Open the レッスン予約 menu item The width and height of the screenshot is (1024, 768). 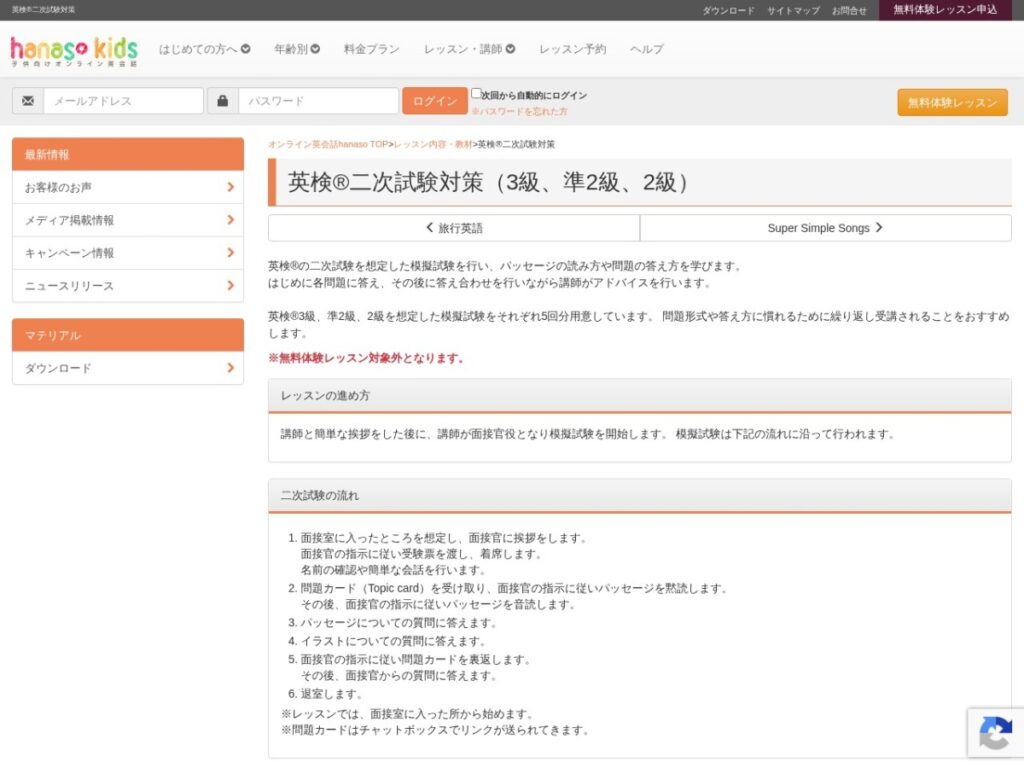pyautogui.click(x=572, y=49)
